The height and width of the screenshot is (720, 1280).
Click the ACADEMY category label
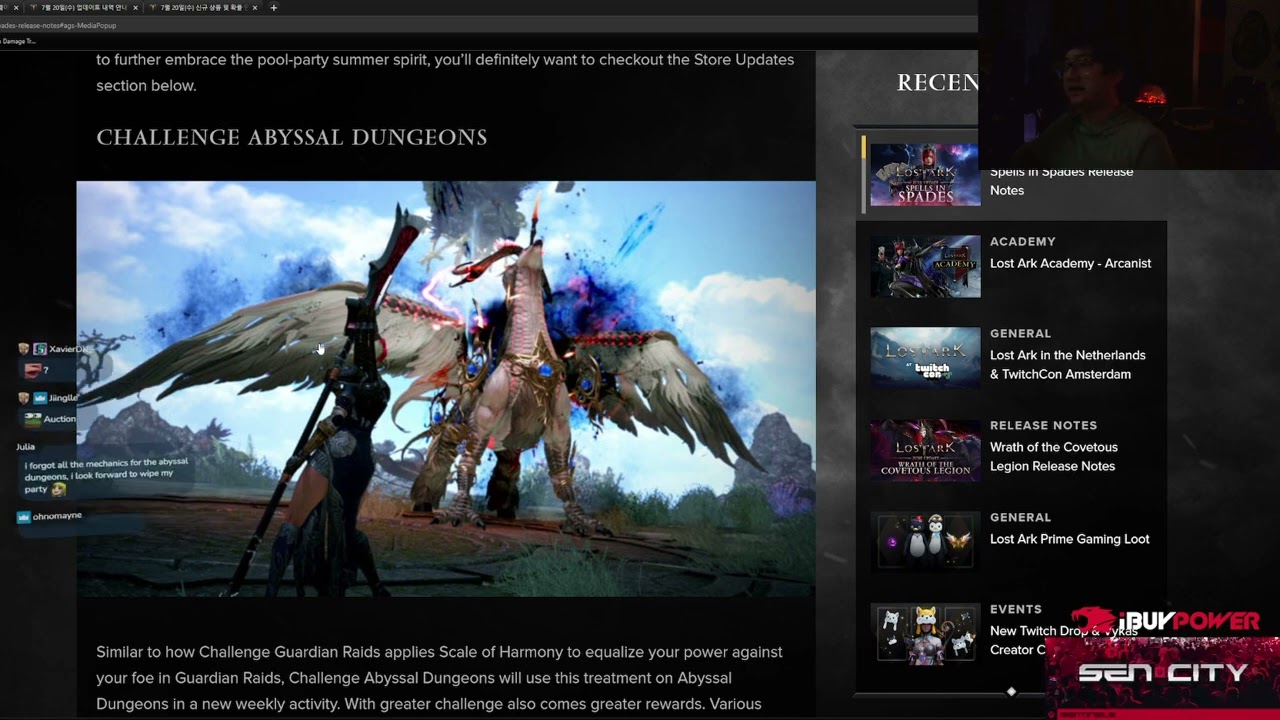click(1022, 241)
